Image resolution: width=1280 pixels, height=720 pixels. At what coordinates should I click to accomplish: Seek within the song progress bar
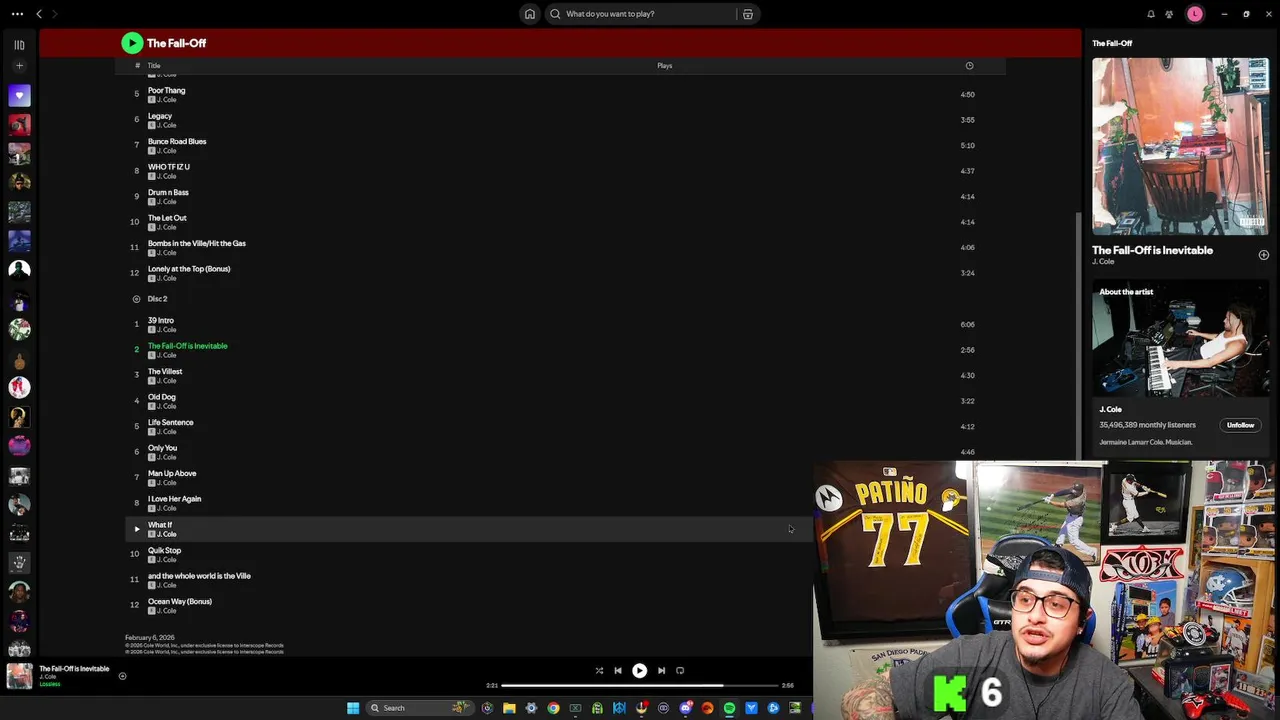(x=640, y=686)
